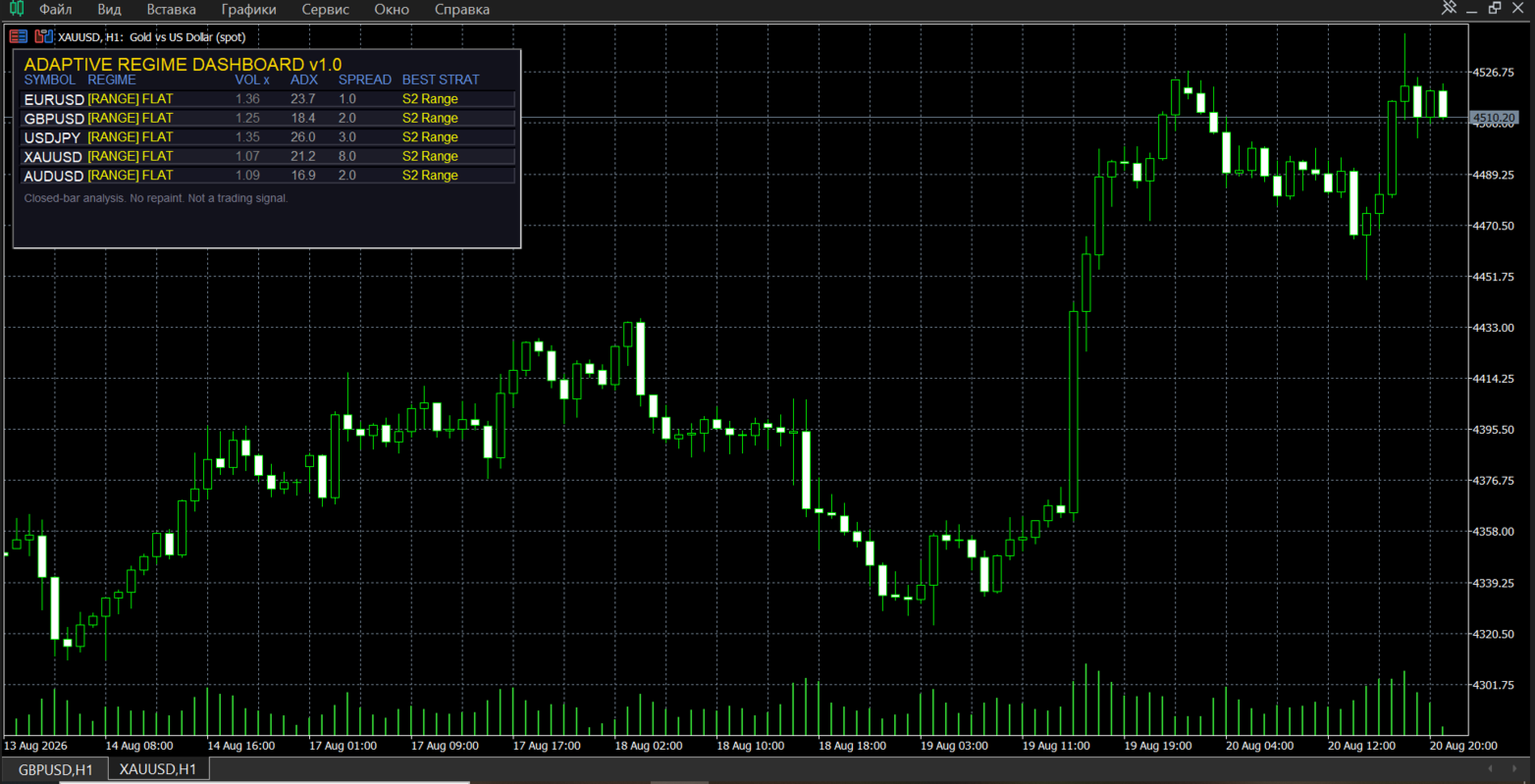Open the Файл menu
1535x784 pixels.
point(55,9)
